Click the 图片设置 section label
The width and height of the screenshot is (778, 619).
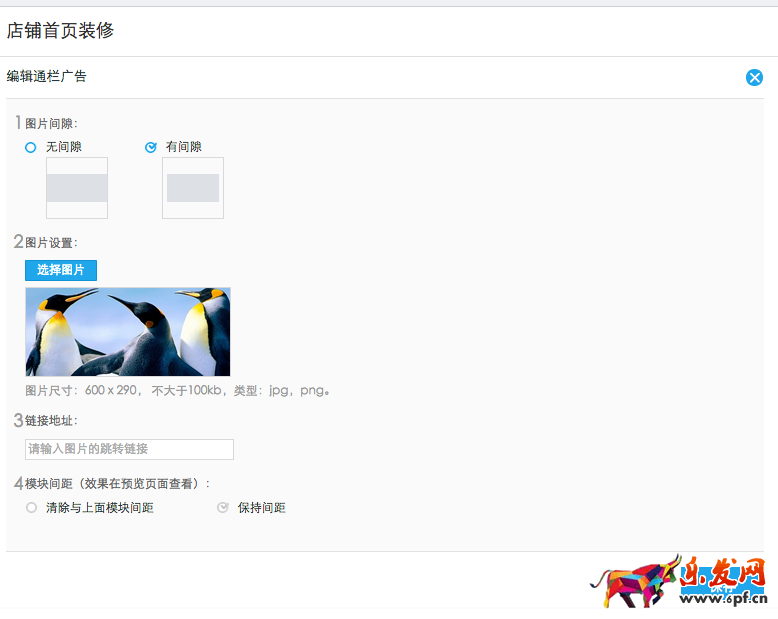point(51,243)
